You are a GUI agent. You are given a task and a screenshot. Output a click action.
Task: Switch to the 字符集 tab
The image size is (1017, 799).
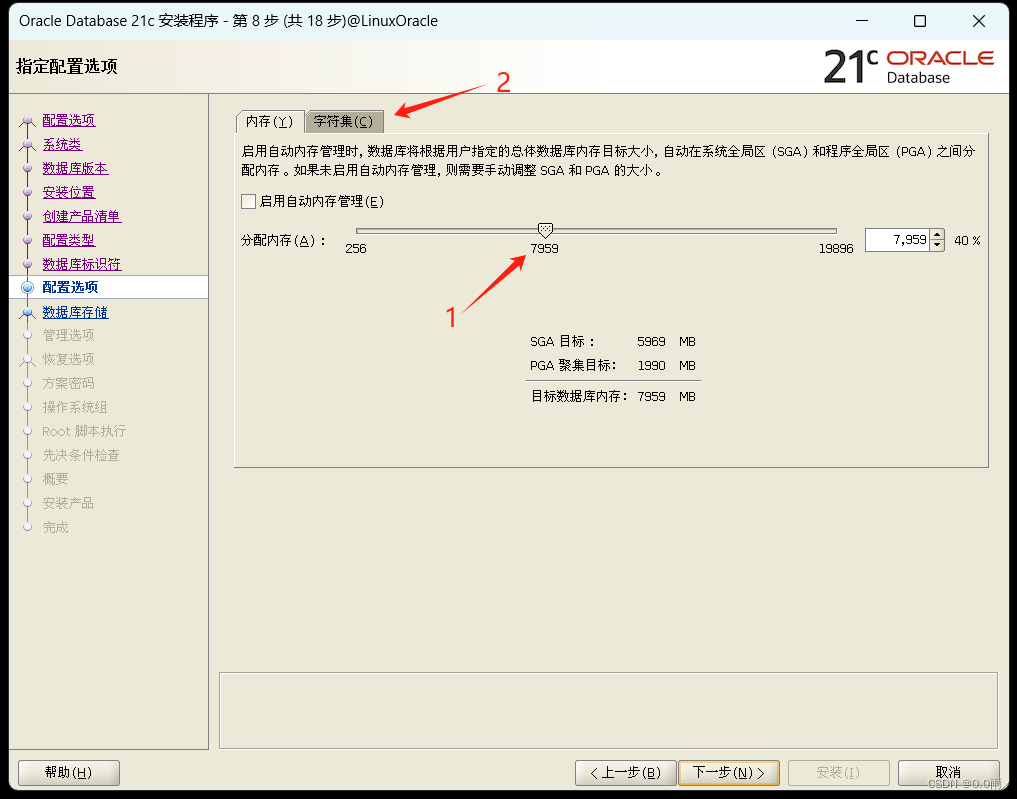[x=343, y=119]
